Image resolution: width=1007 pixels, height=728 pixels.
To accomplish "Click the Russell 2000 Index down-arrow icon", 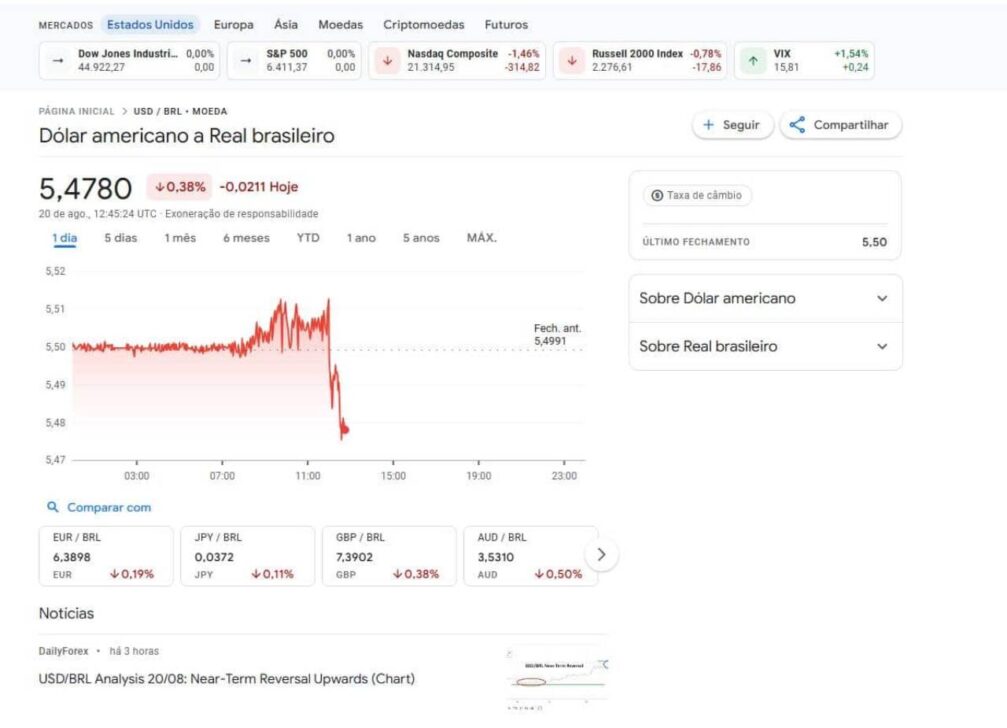I will 572,60.
